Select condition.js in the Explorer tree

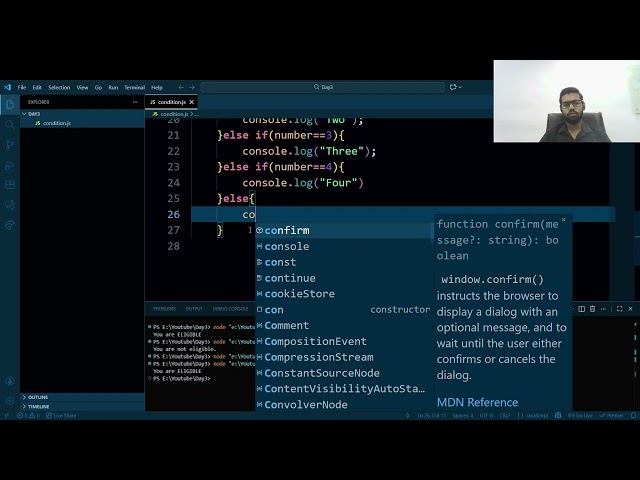(82, 123)
